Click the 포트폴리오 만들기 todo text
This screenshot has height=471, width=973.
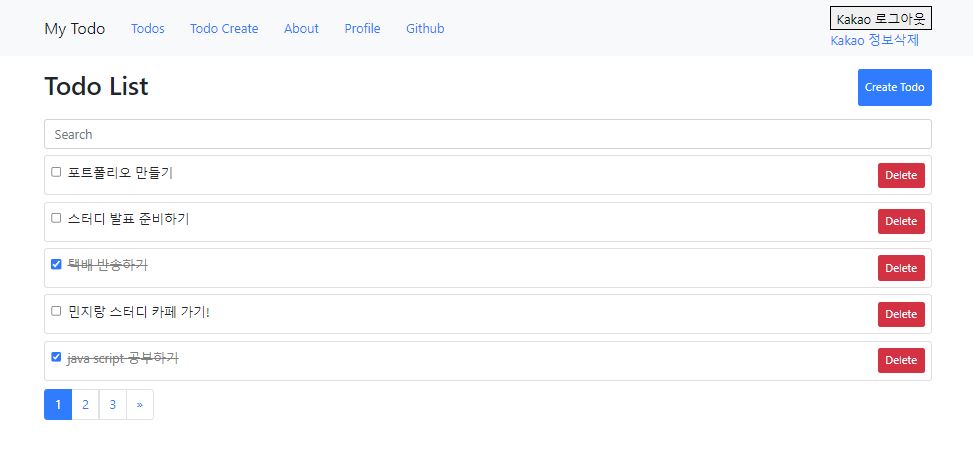tap(120, 173)
